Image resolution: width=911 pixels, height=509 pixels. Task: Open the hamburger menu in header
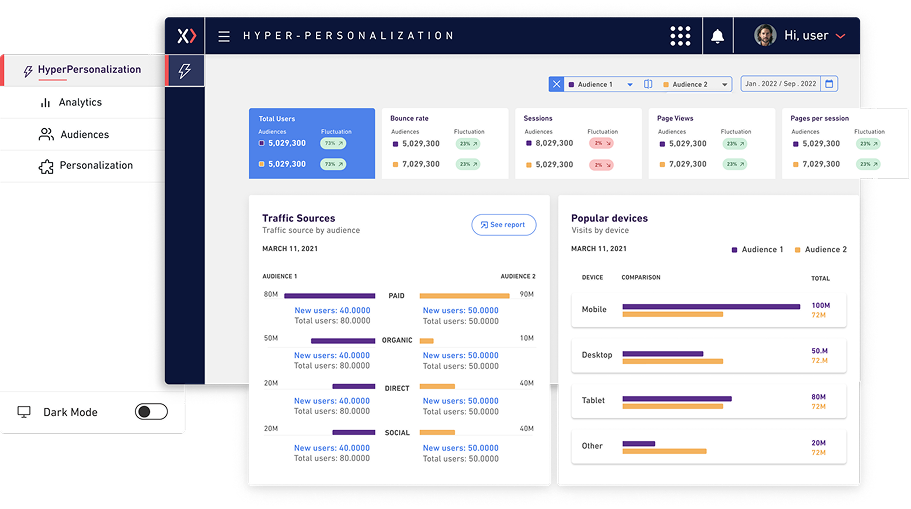pos(224,36)
